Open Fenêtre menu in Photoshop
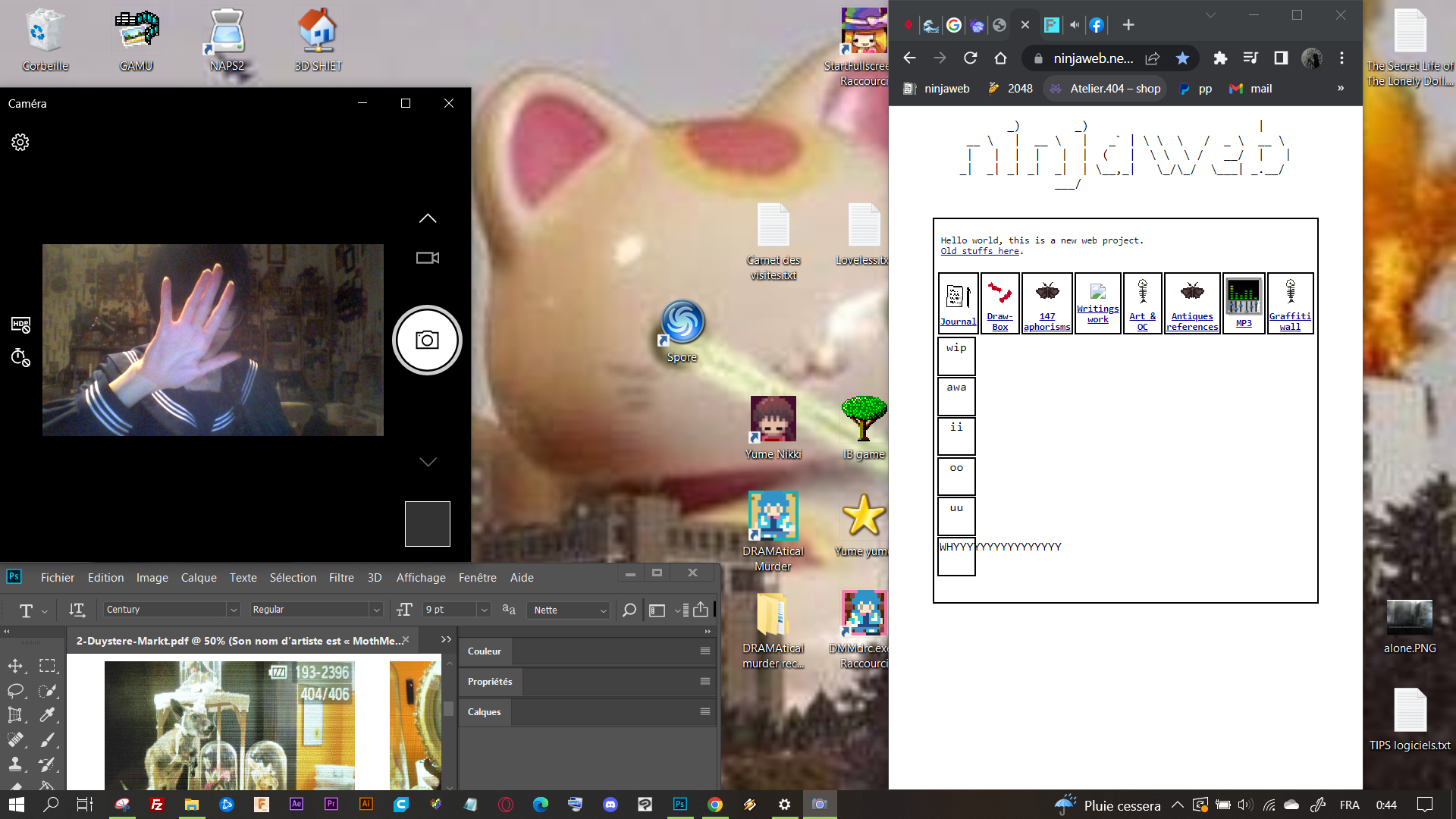1456x819 pixels. click(477, 578)
